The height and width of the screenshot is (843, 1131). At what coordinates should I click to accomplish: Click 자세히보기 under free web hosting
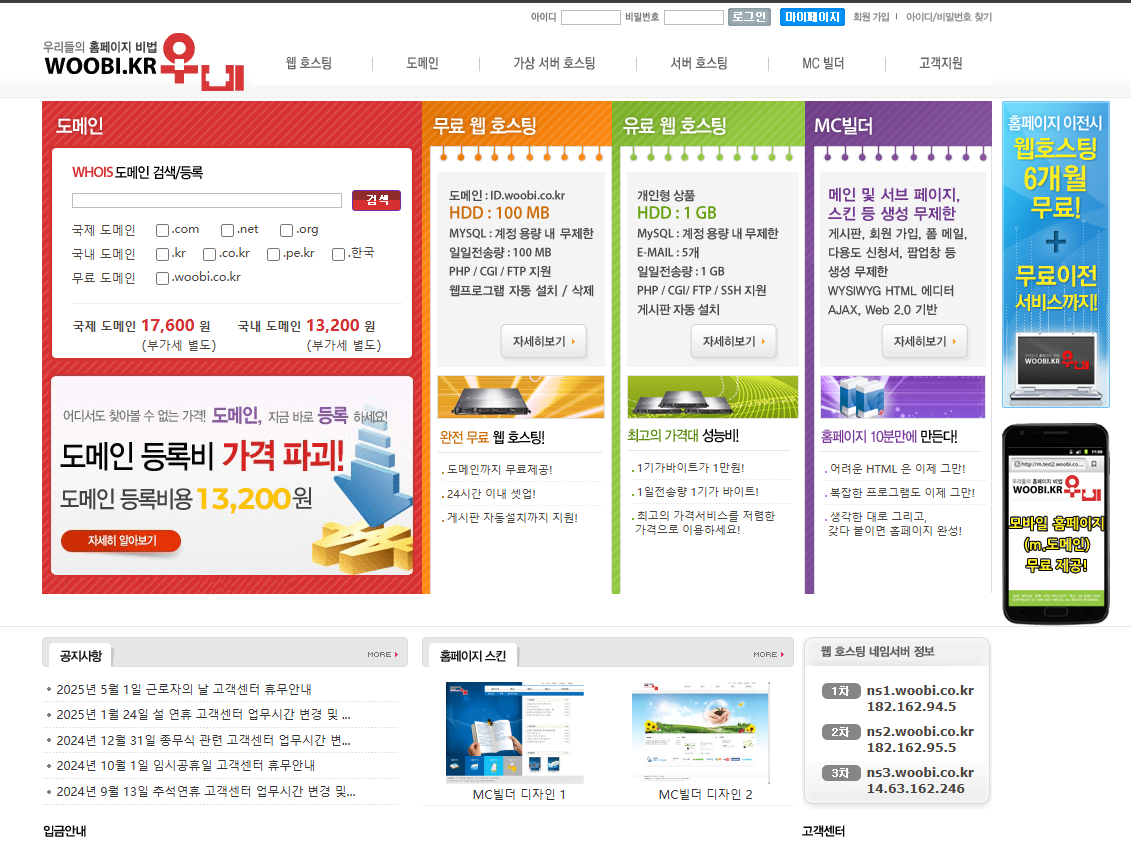click(x=544, y=341)
